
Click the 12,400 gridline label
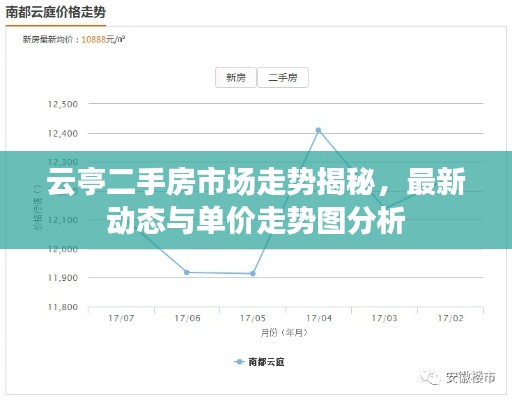point(63,134)
